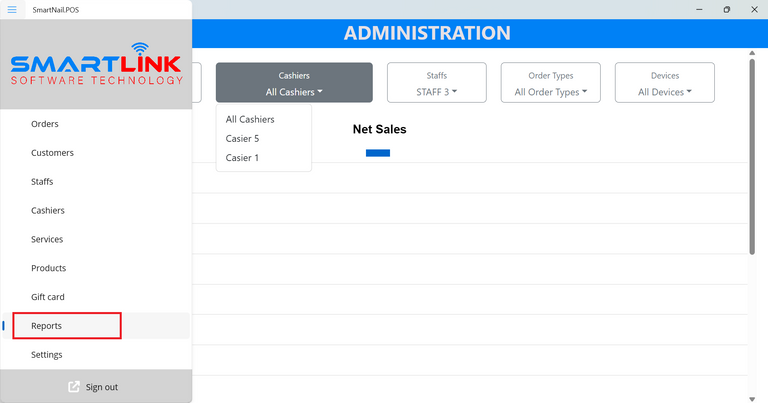Screen dimensions: 768x403
Task: Go to Customers in the sidebar
Action: pos(52,153)
